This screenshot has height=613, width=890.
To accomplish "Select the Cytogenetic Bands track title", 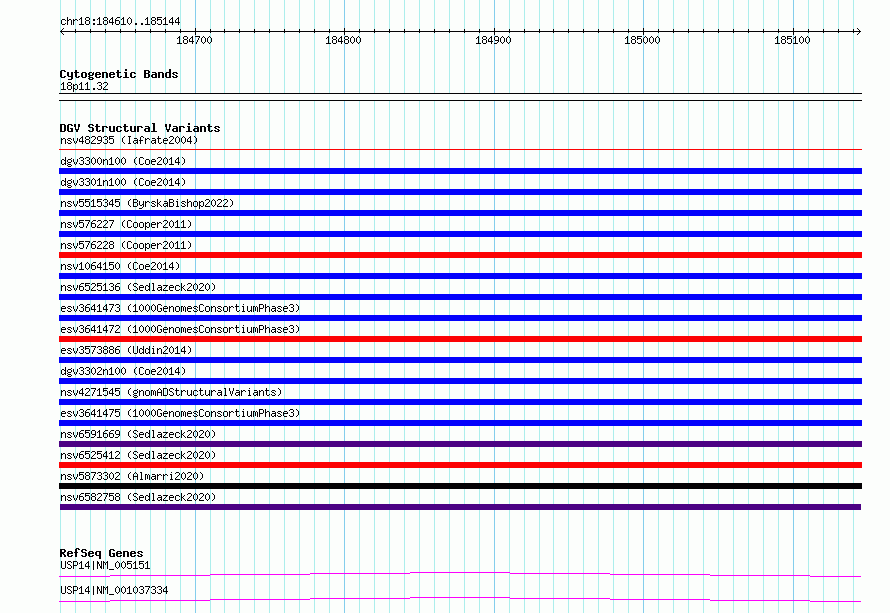I will coord(119,74).
